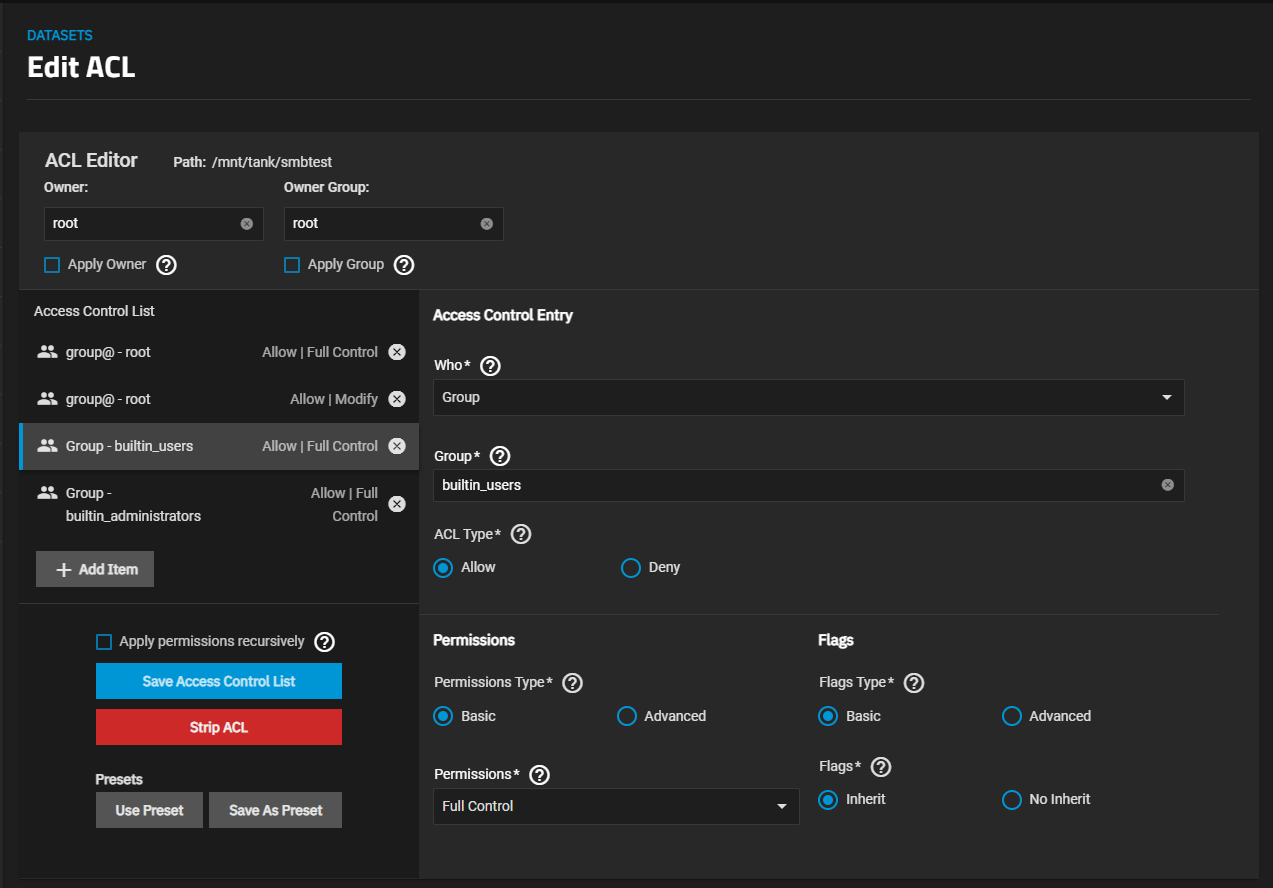Click help icon next to Apply Owner
Image resolution: width=1273 pixels, height=888 pixels.
(167, 265)
